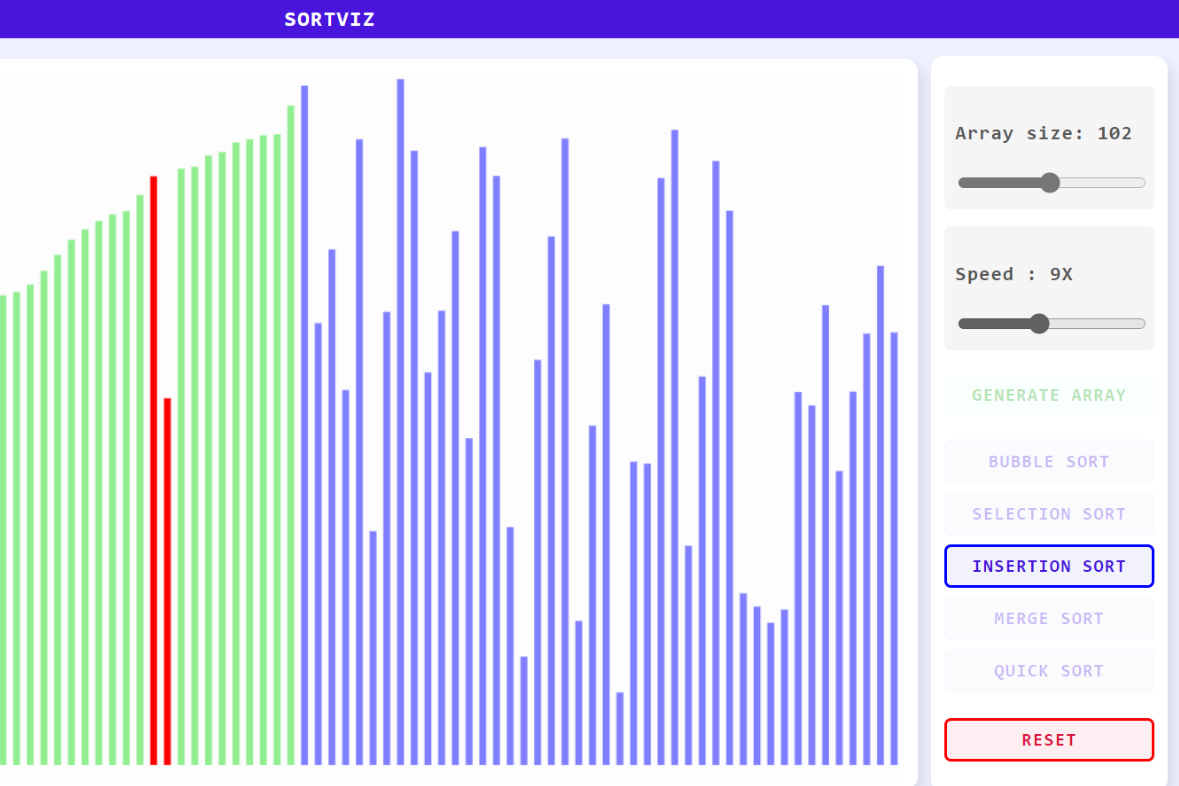Click the taller red bar being compared
1179x786 pixels.
pos(154,470)
